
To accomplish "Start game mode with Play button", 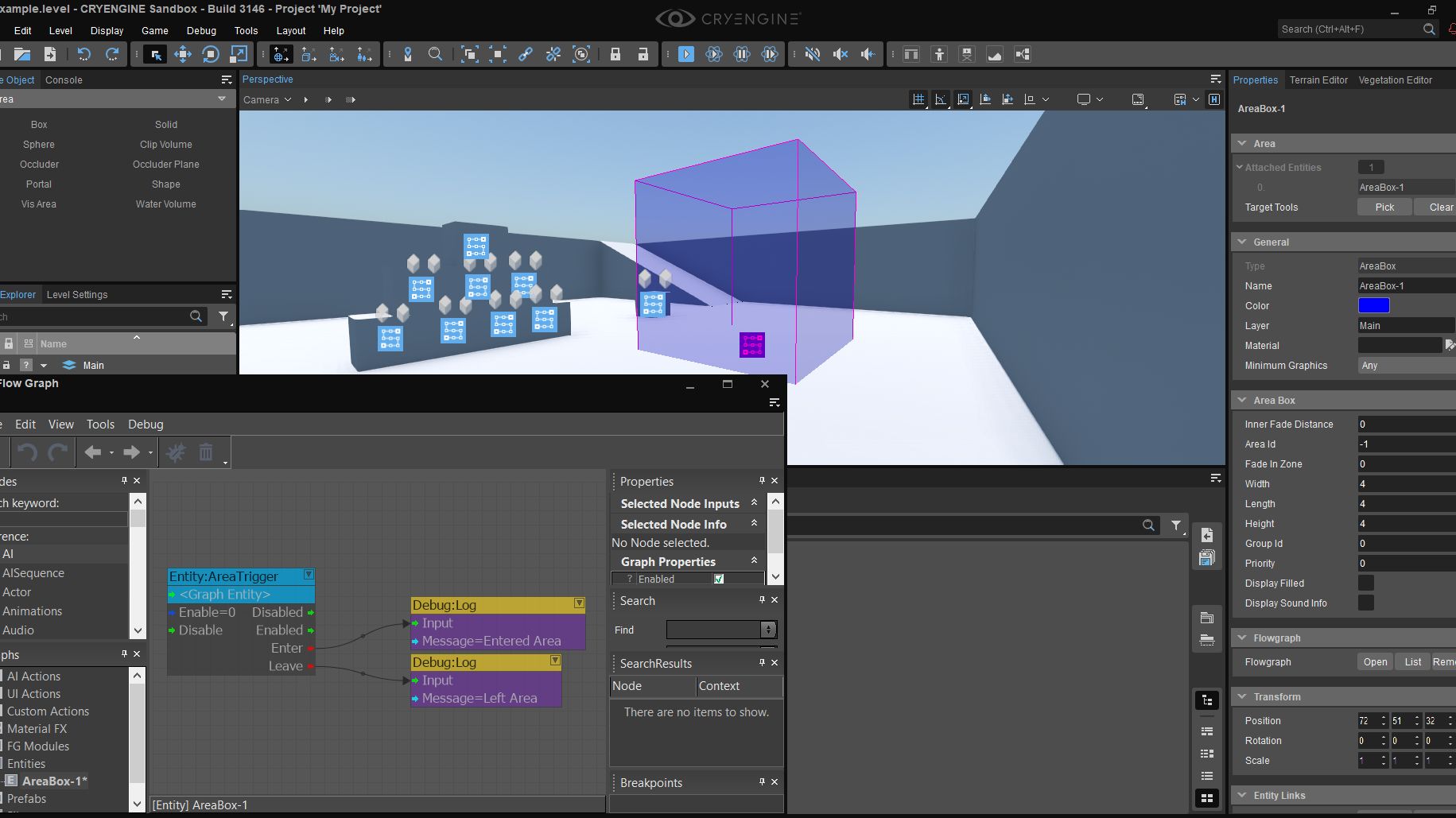I will [686, 54].
